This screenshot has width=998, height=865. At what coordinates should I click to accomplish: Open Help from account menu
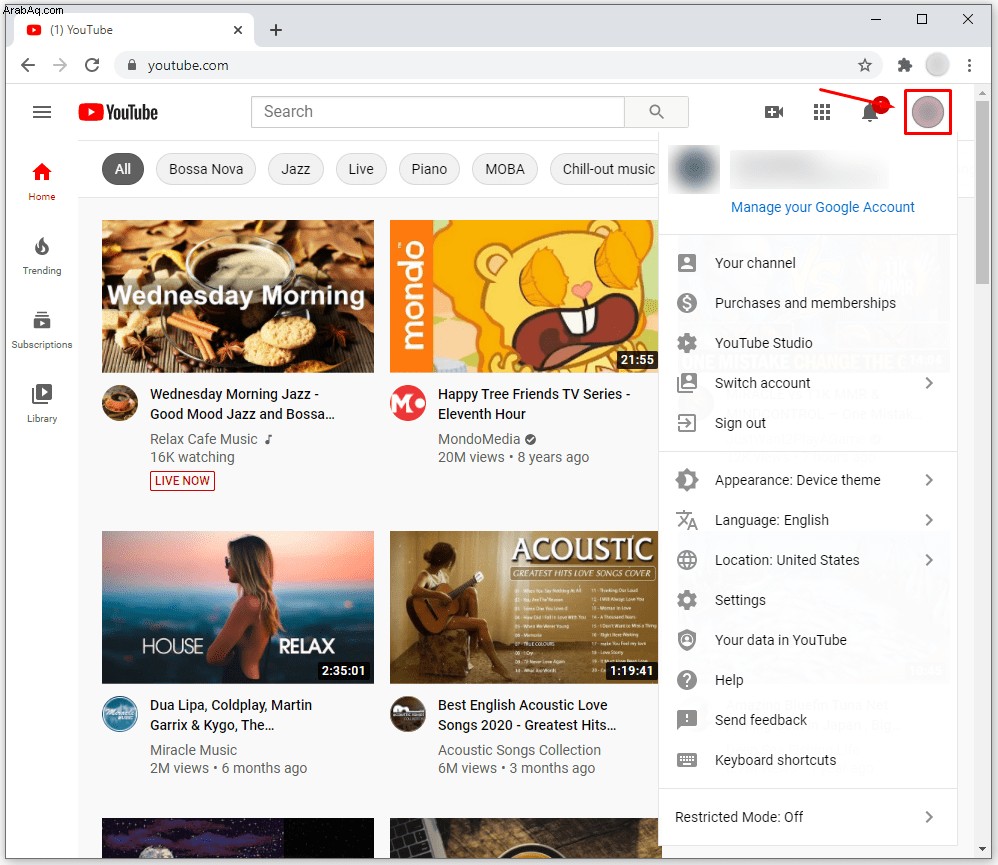click(808, 680)
